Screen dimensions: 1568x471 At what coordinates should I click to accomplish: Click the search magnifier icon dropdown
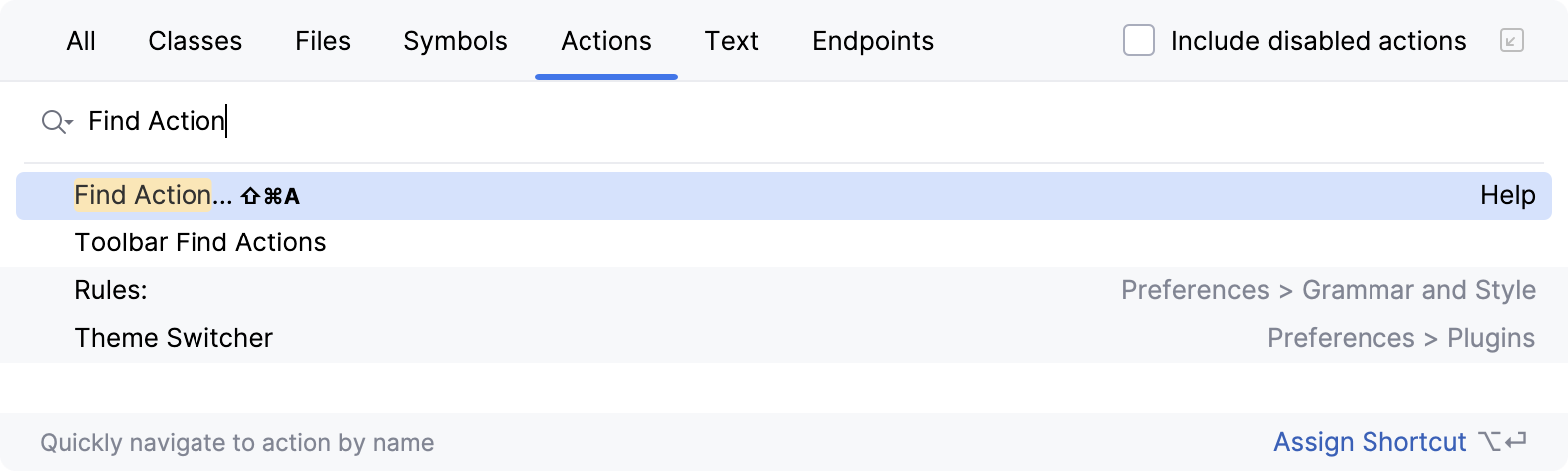(x=56, y=122)
